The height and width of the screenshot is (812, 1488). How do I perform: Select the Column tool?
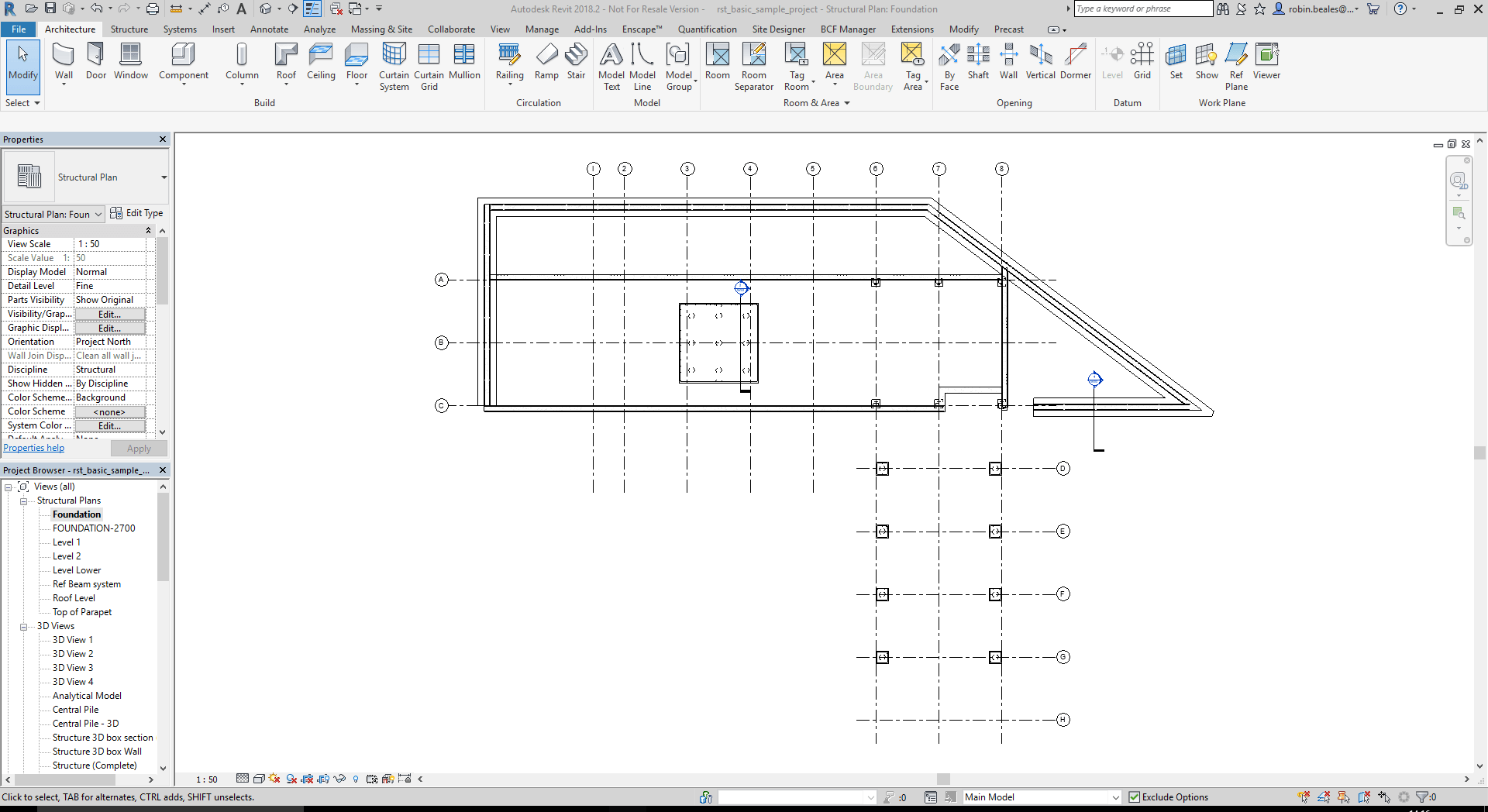click(242, 62)
